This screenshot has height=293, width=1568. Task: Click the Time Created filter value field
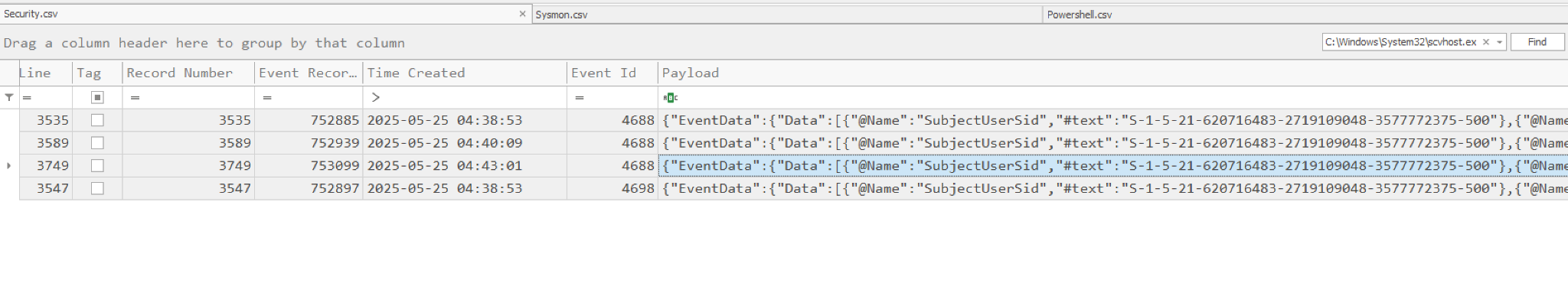pyautogui.click(x=475, y=97)
